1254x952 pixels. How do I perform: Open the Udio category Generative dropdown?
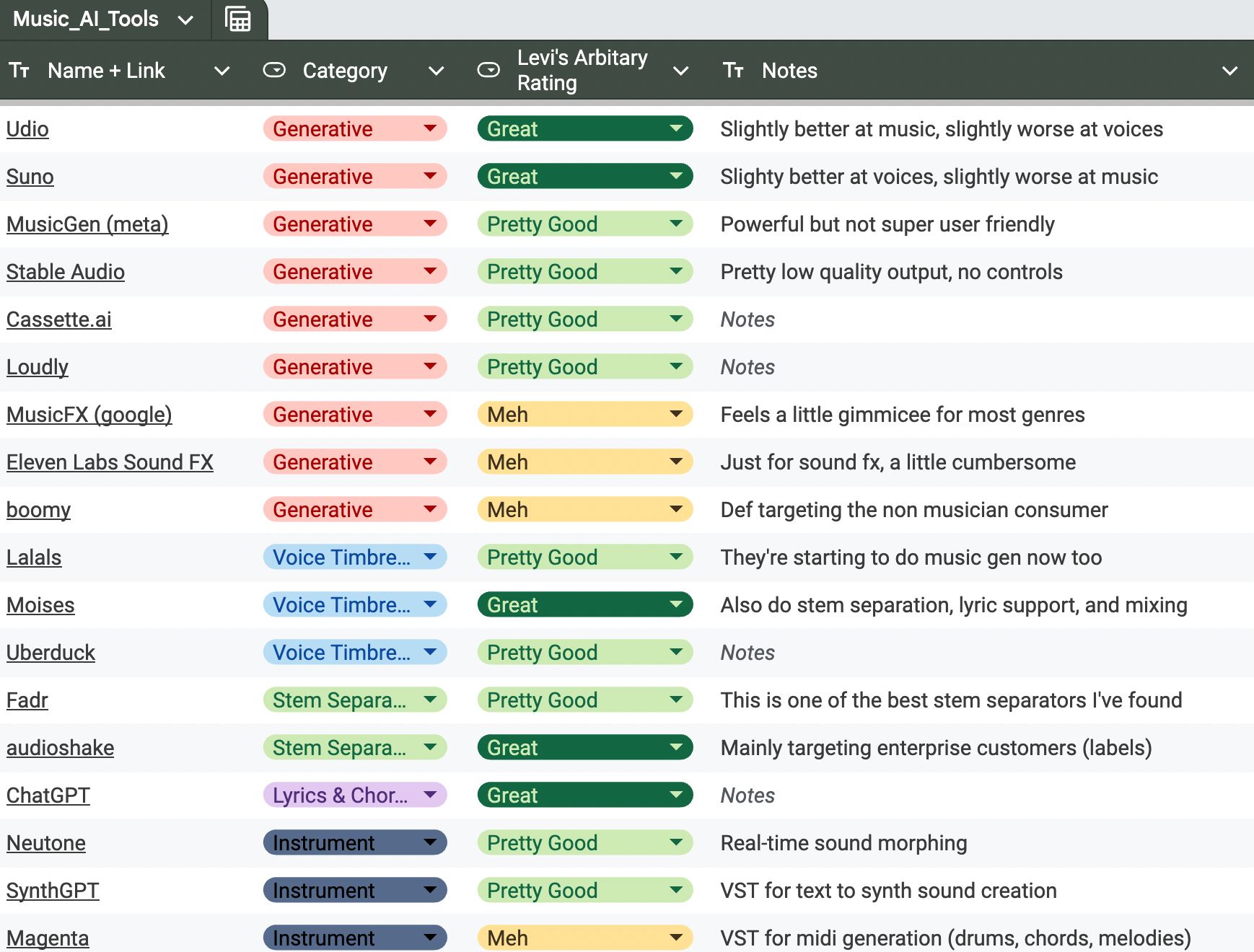(355, 128)
